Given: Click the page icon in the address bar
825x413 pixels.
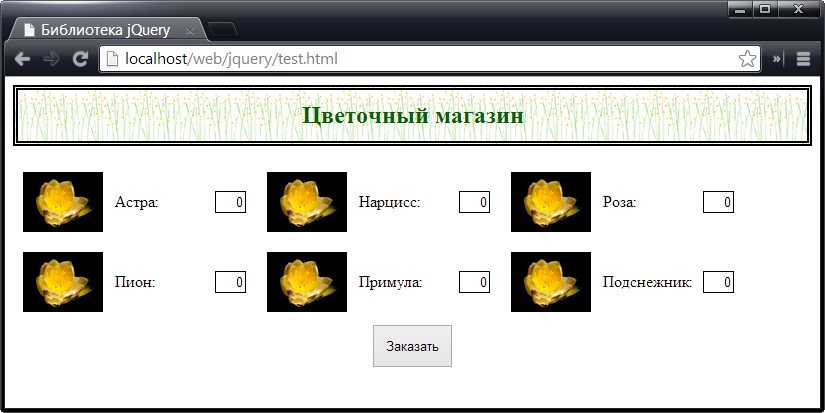Looking at the screenshot, I should pyautogui.click(x=112, y=59).
